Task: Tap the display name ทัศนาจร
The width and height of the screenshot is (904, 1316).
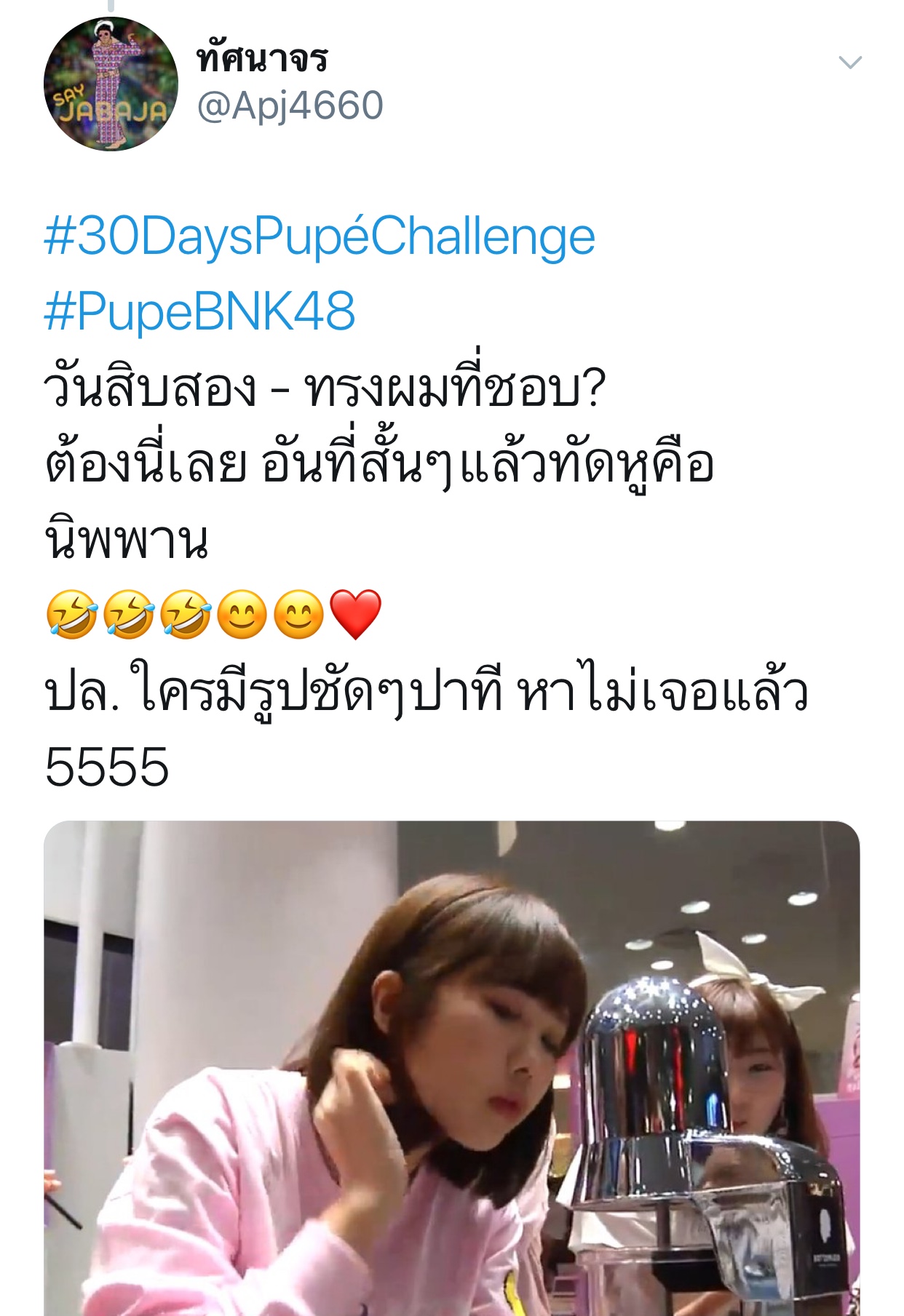Action: point(262,57)
